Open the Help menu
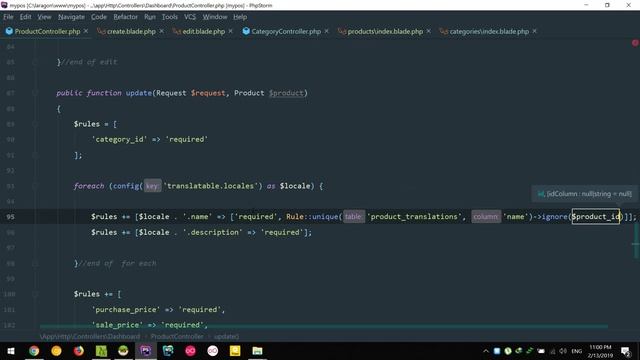Screen dimensions: 640x360 [x=240, y=17]
